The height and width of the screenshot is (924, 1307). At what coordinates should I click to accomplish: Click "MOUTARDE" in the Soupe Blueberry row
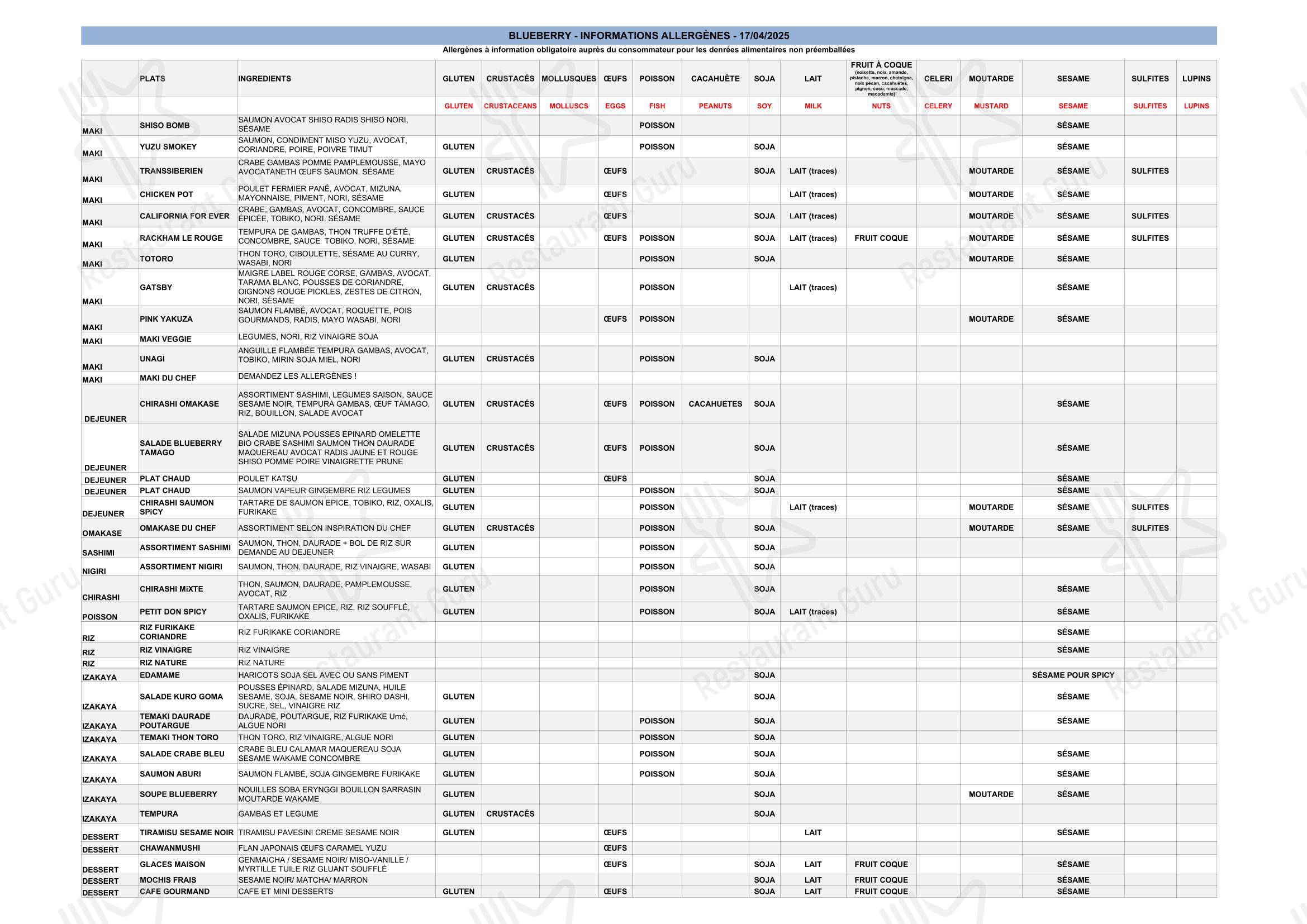[991, 795]
